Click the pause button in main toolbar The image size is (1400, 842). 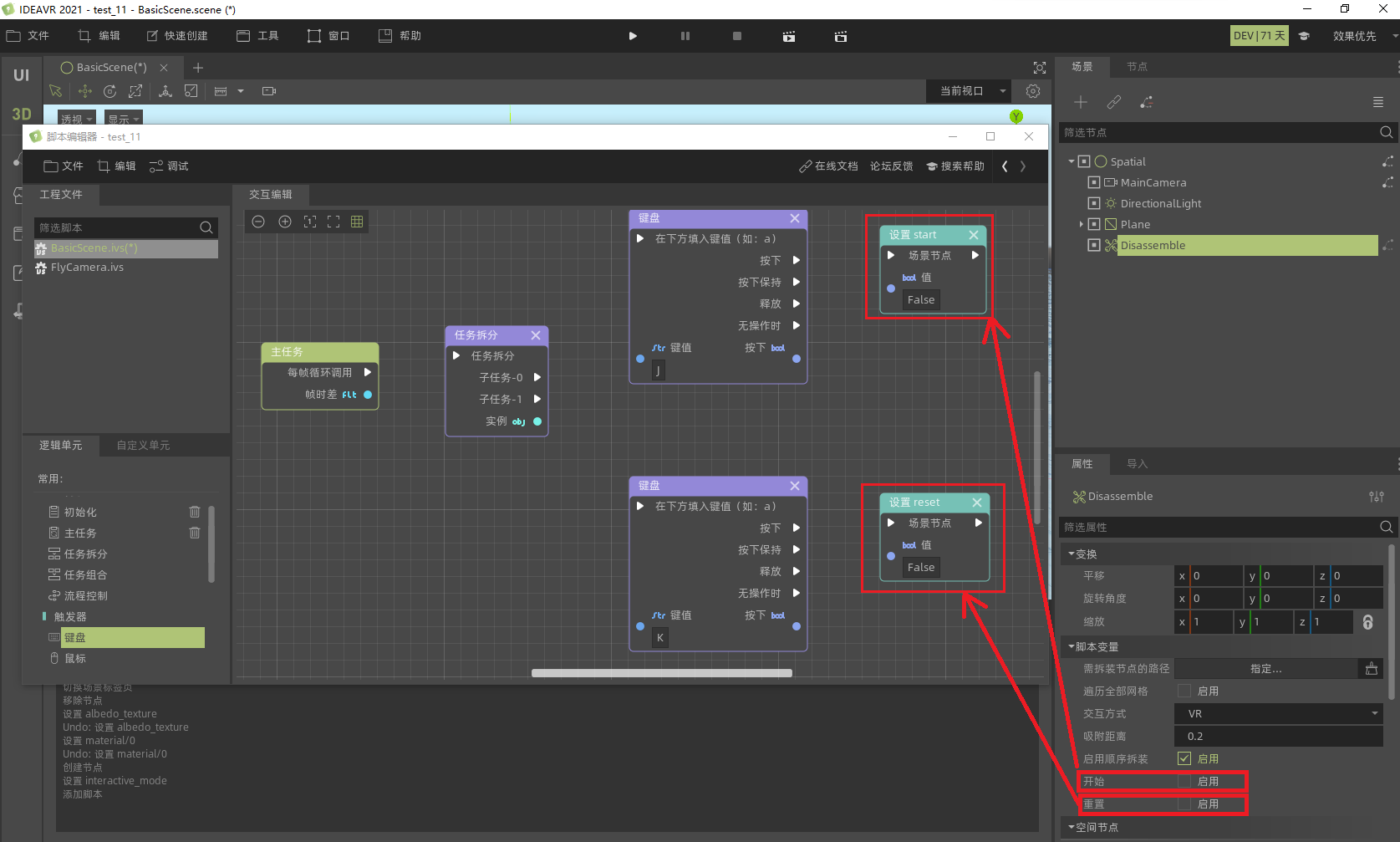click(685, 36)
